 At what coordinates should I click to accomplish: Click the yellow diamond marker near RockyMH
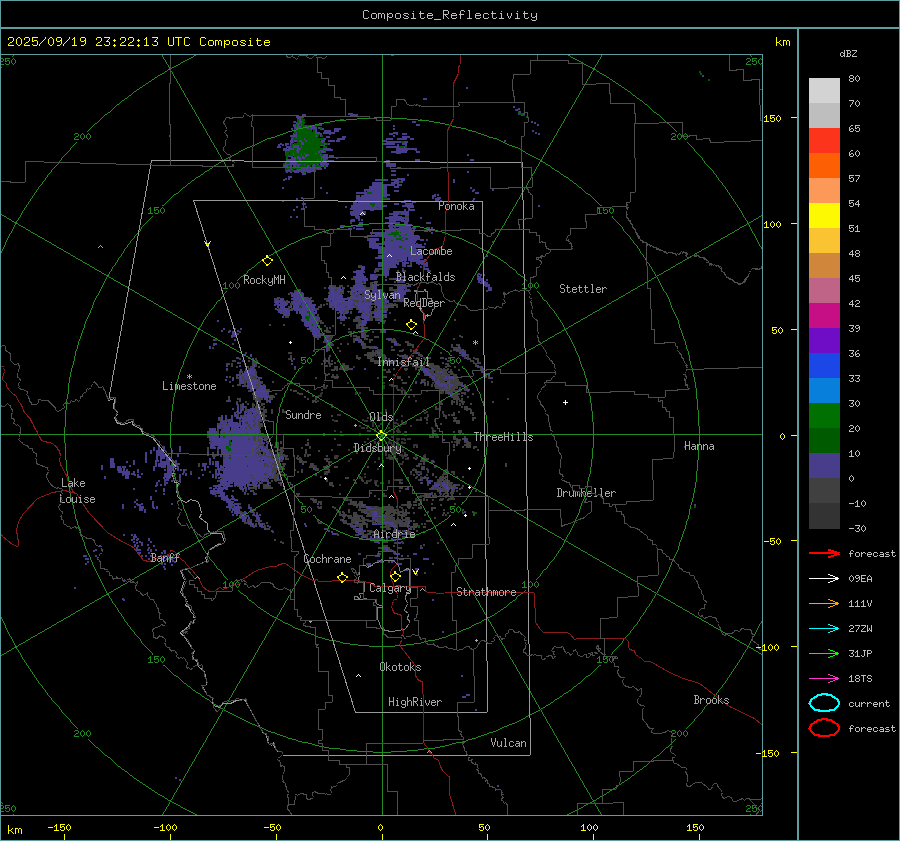[267, 260]
